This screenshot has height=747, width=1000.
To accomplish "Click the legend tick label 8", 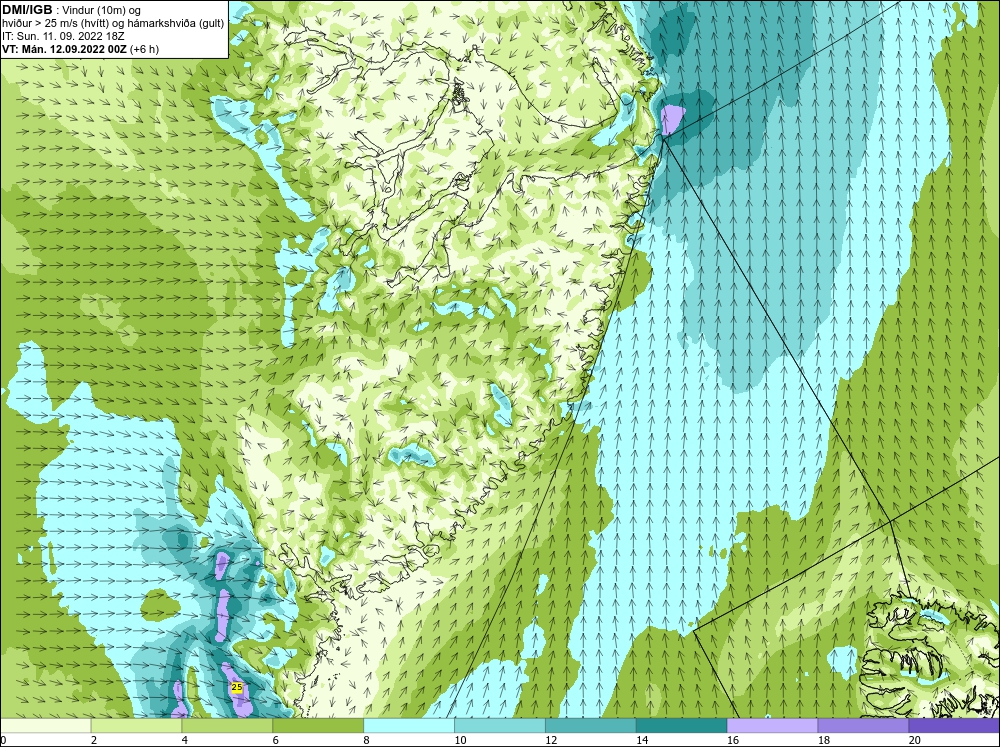I will click(x=366, y=740).
